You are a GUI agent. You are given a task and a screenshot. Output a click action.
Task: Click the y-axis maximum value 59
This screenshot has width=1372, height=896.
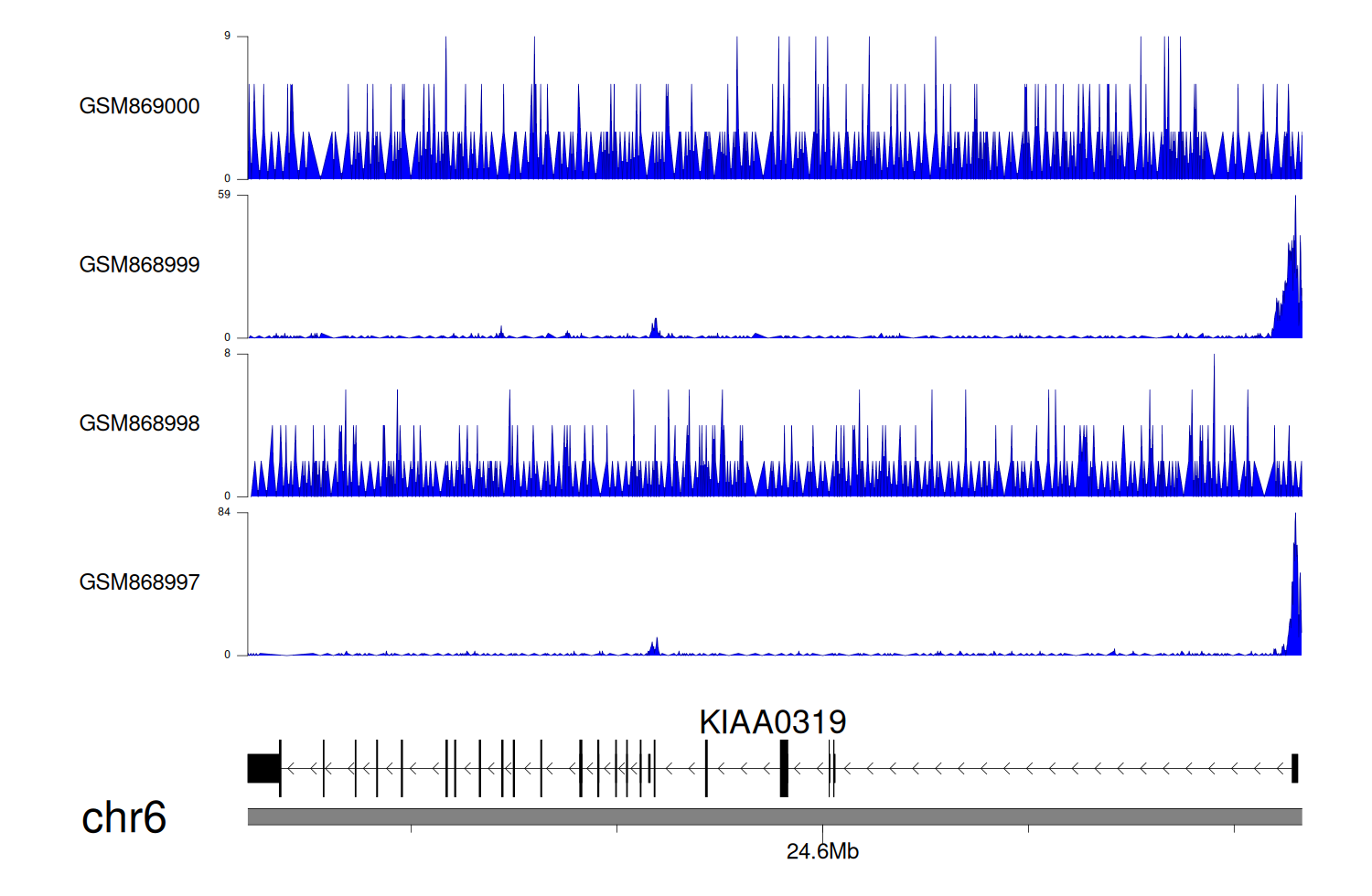tap(224, 195)
